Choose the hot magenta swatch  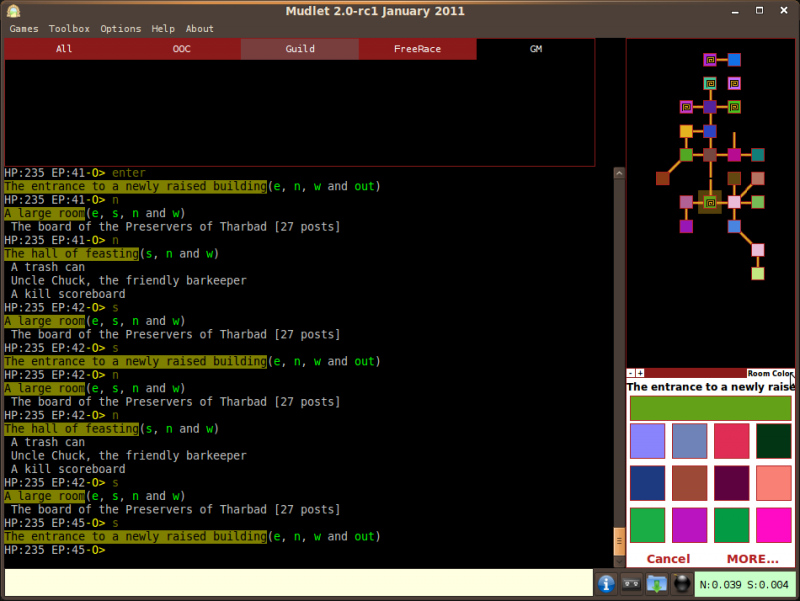(x=774, y=525)
